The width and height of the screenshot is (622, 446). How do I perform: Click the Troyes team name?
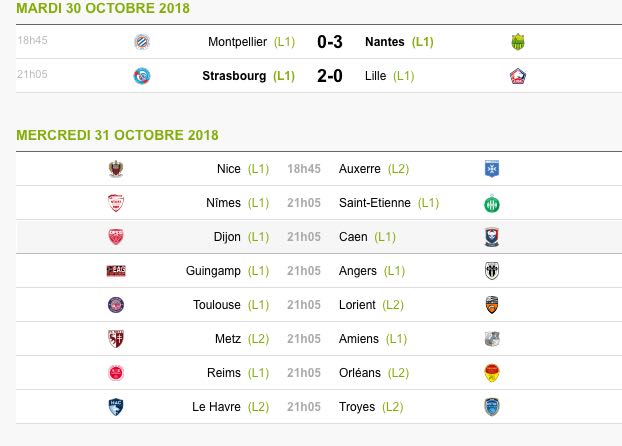click(x=357, y=407)
